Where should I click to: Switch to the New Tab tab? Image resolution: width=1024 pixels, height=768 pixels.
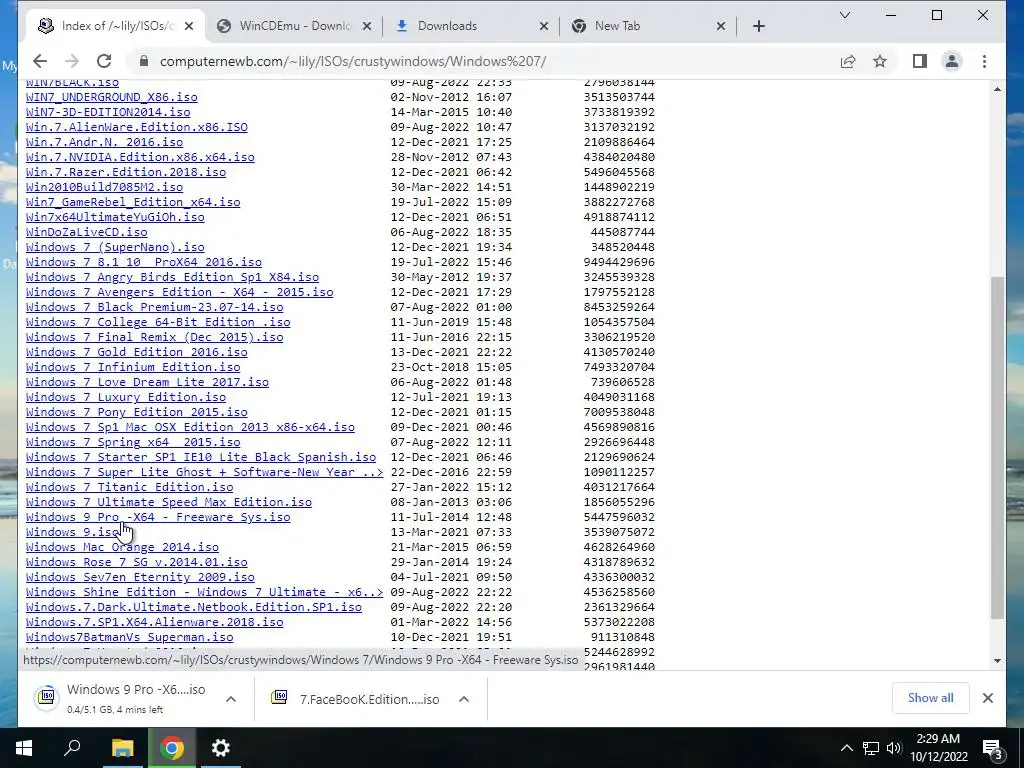[647, 26]
